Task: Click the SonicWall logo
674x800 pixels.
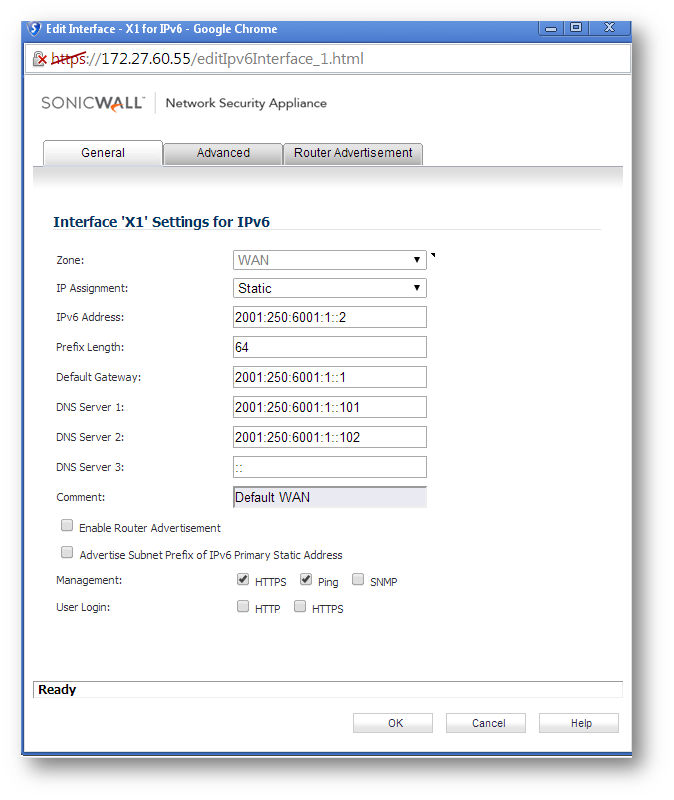Action: (x=93, y=103)
